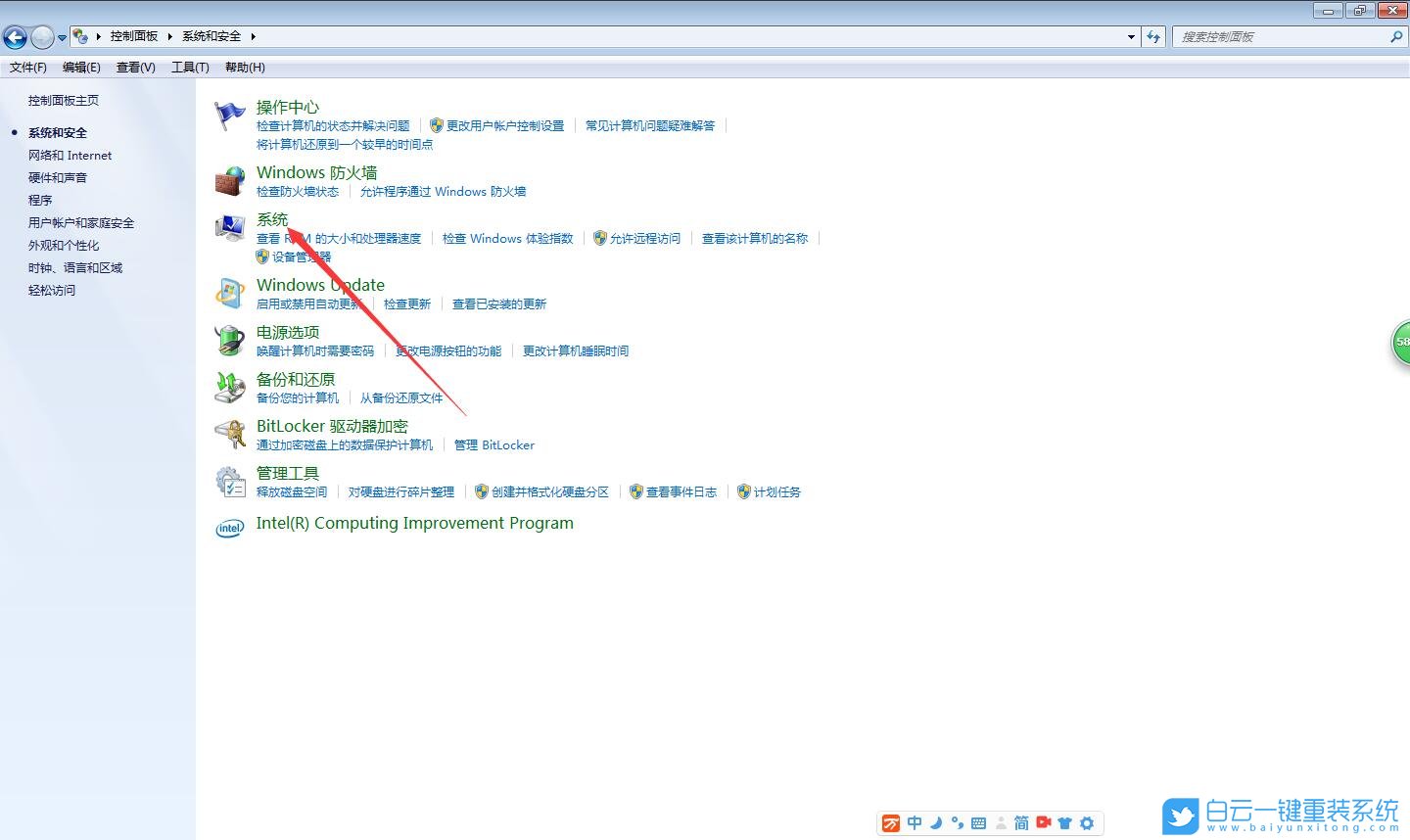Open the 查看(V) menu
1410x840 pixels.
pyautogui.click(x=135, y=67)
